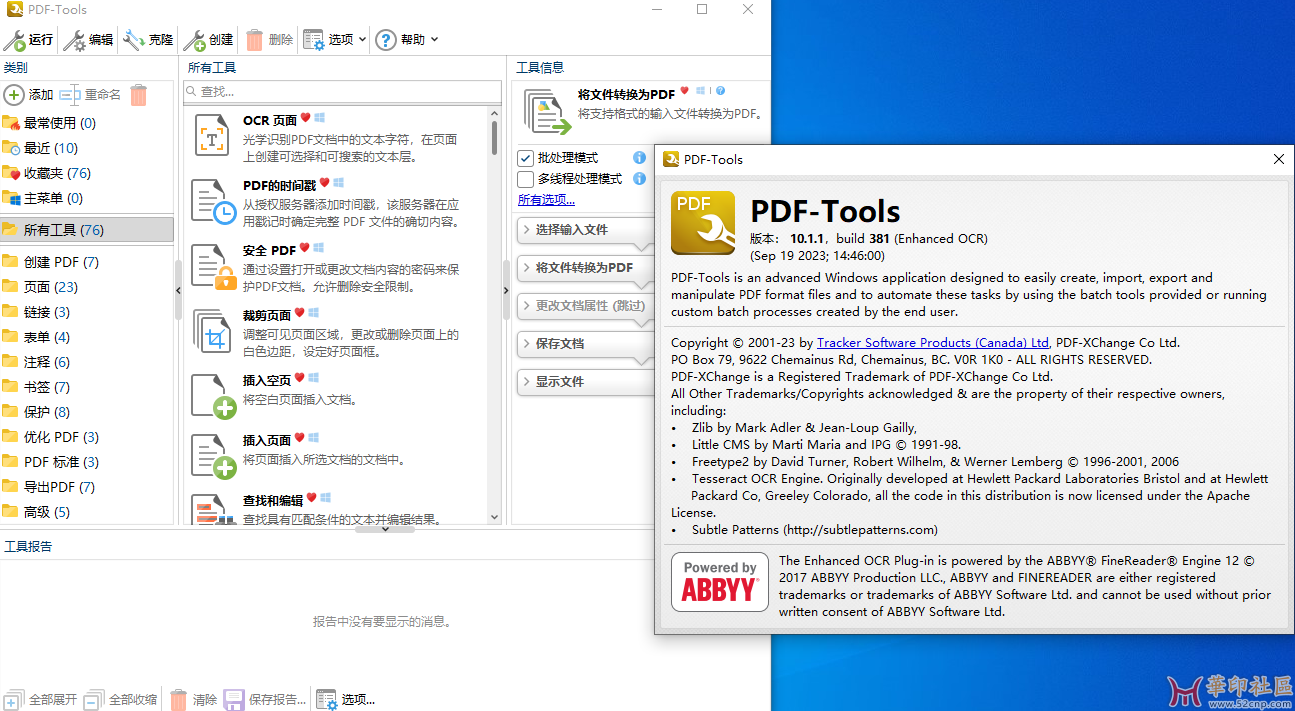Image resolution: width=1295 pixels, height=711 pixels.
Task: Toggle favorite heart on 插入空页
Action: coord(299,378)
